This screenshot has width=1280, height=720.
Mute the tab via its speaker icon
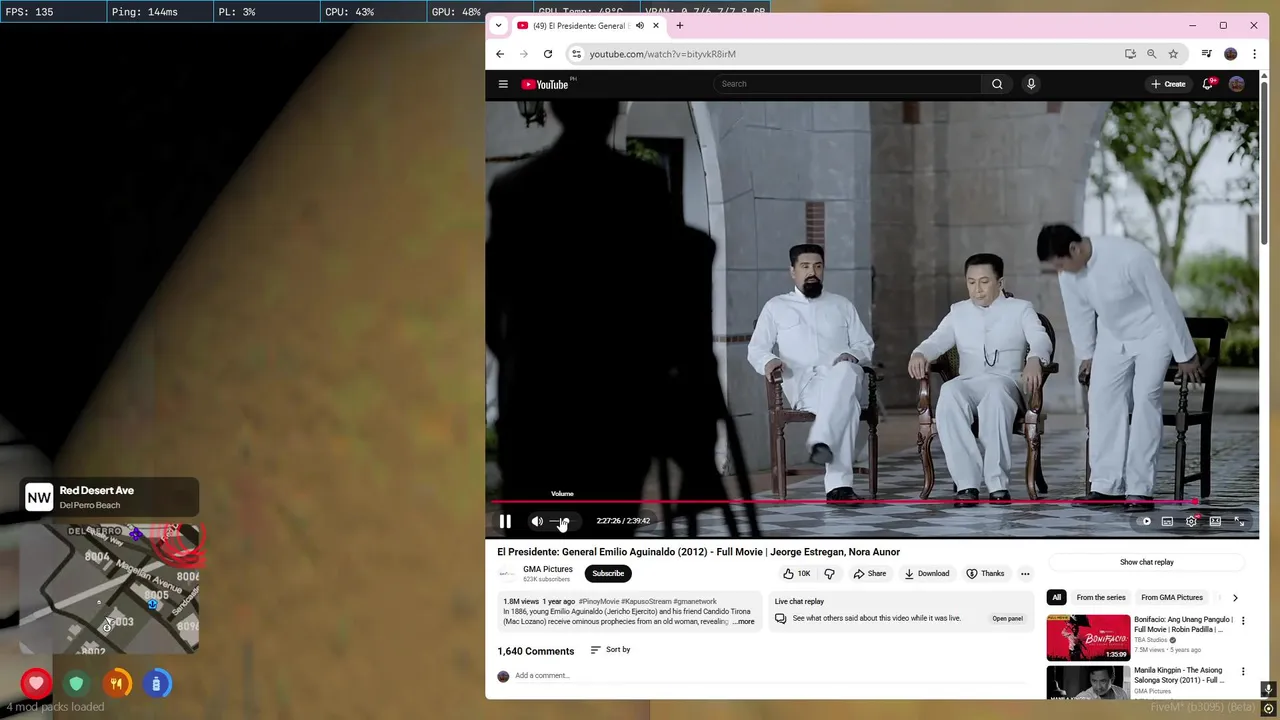point(639,26)
